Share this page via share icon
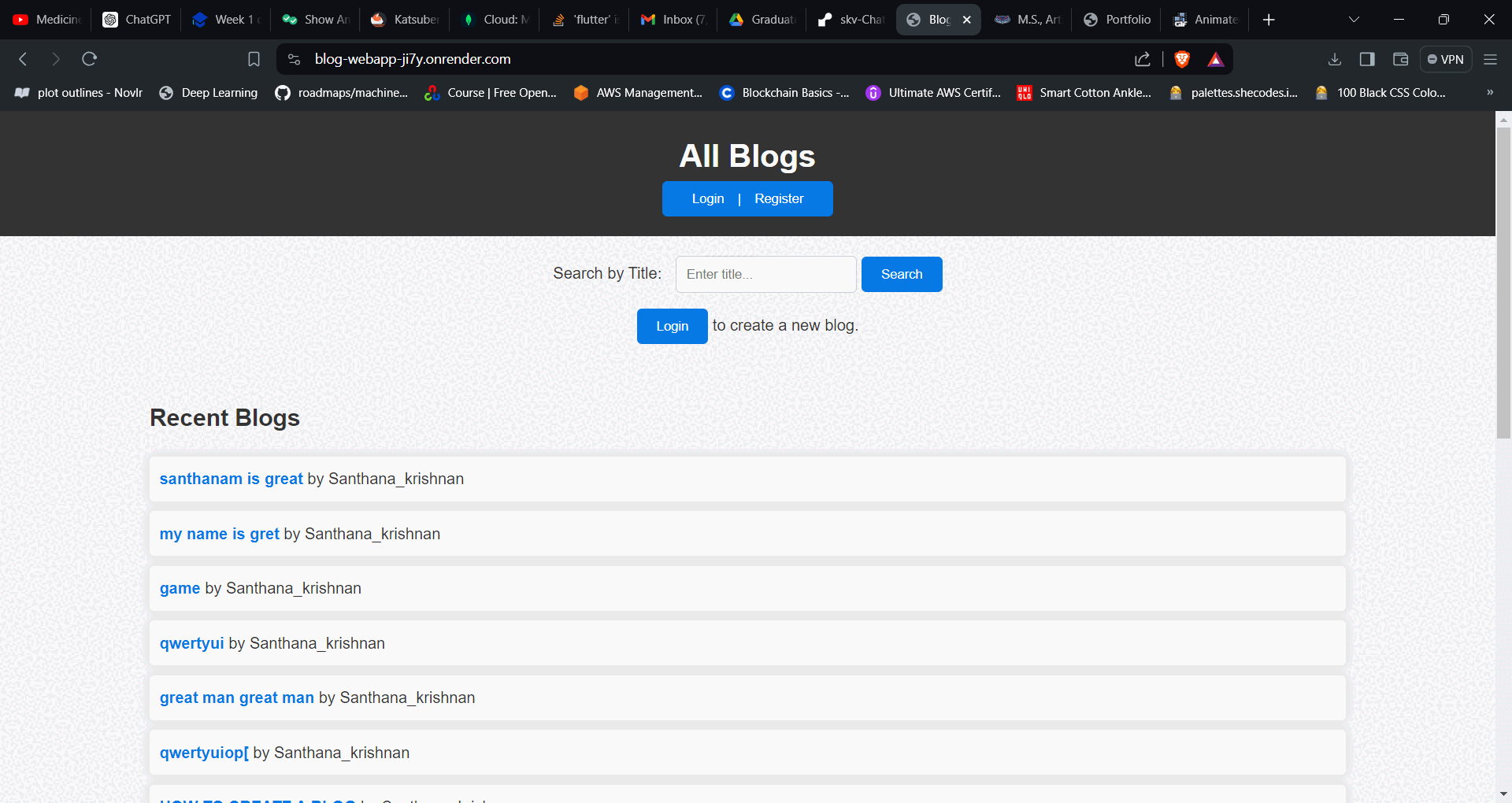 1142,59
